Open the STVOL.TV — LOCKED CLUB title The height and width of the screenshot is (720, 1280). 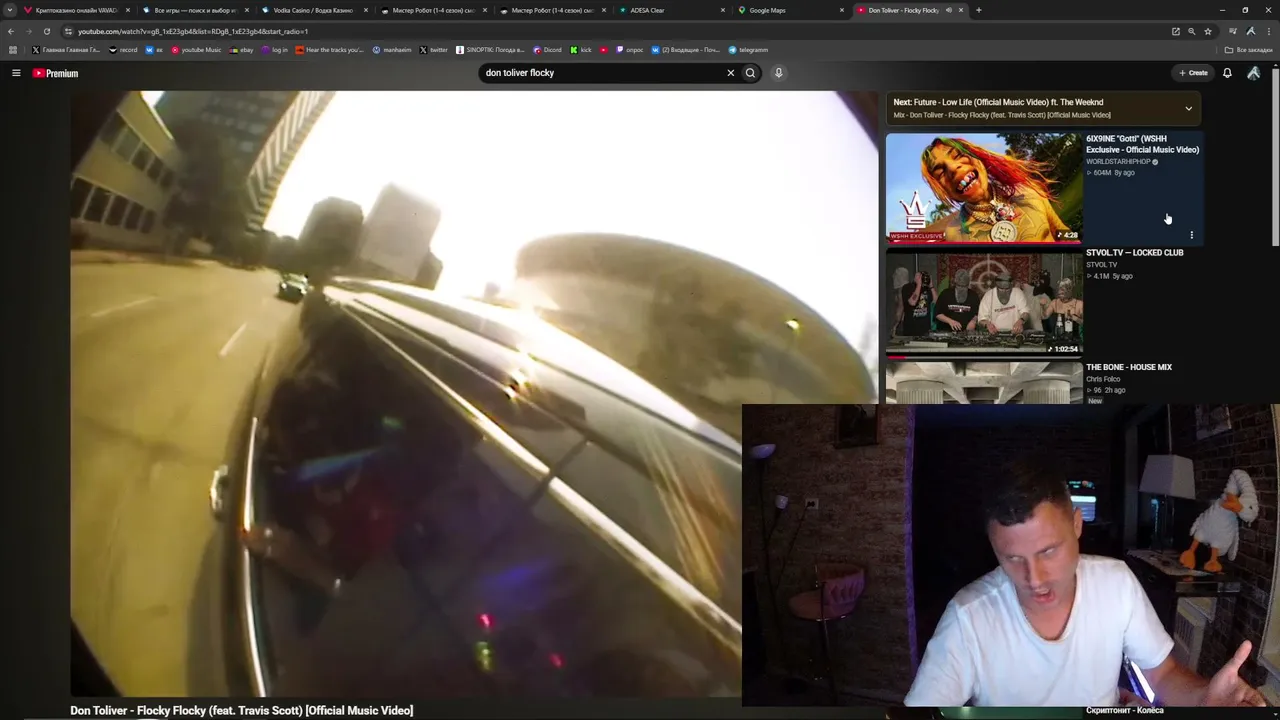pos(1134,253)
